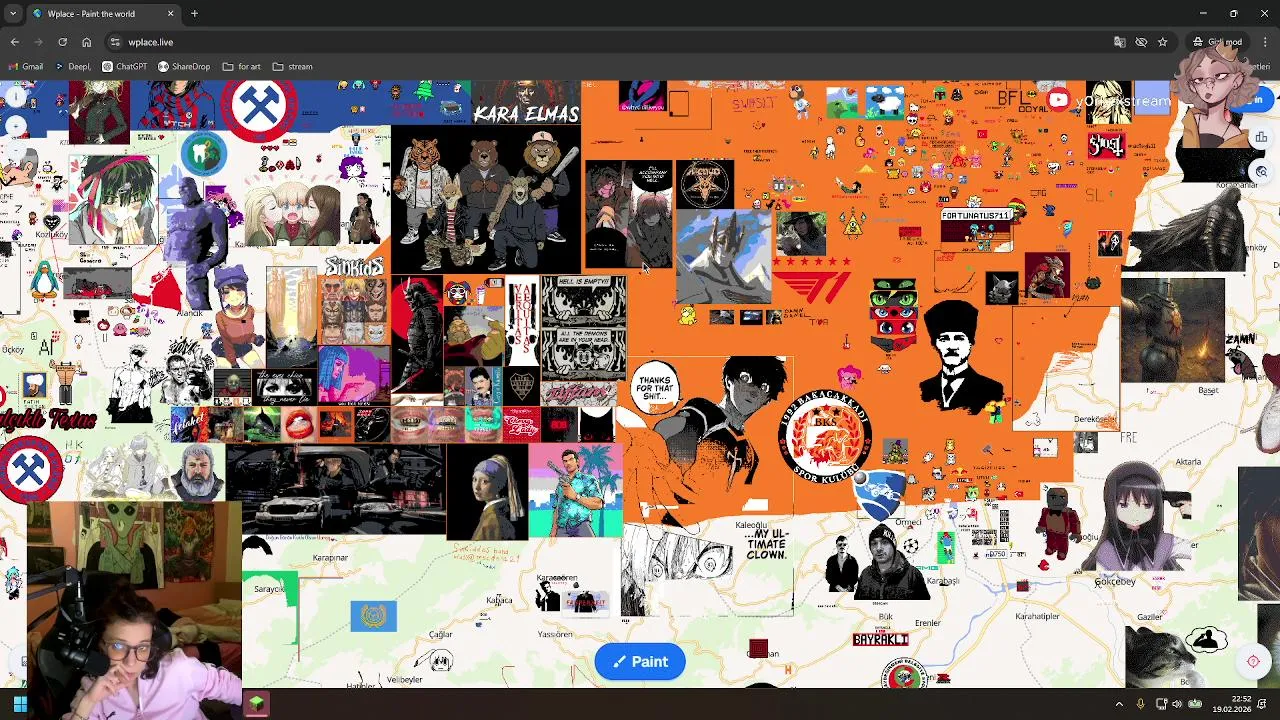
Task: Open the ShareDrop bookmark
Action: click(x=184, y=67)
